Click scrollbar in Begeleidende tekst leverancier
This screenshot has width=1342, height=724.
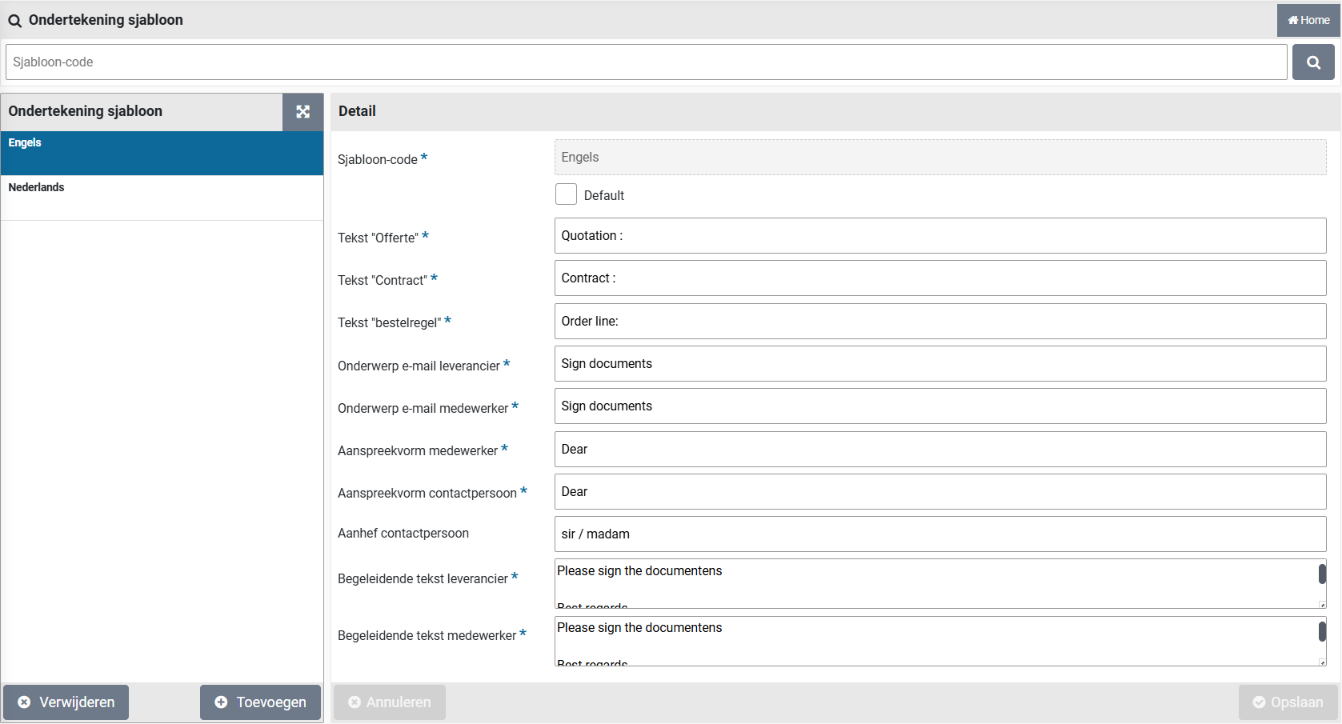pos(1321,574)
